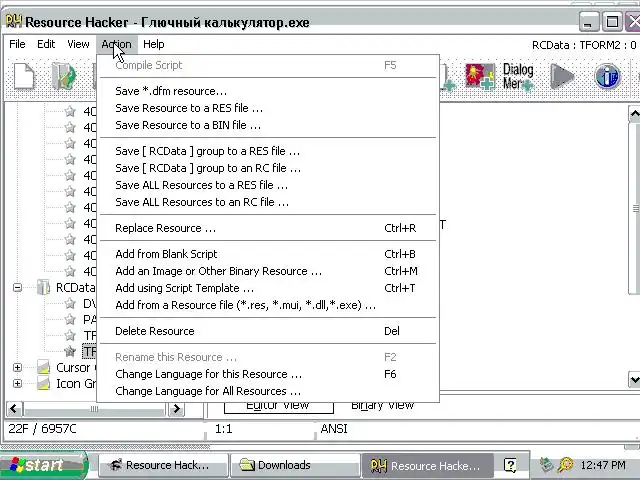Viewport: 640px width, 480px height.
Task: Click the help question-mark icon in taskbar
Action: click(x=510, y=465)
